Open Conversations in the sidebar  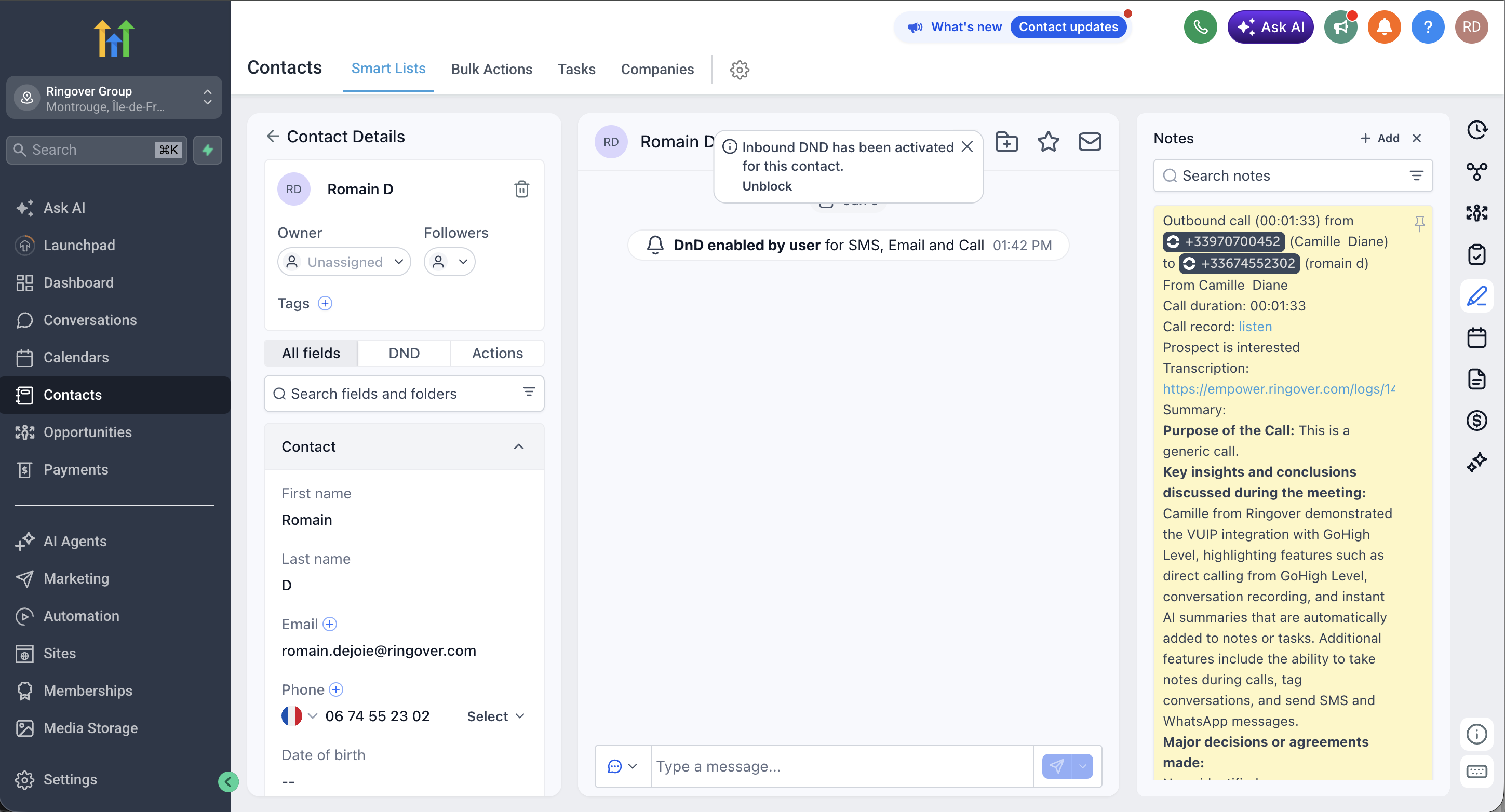click(x=90, y=320)
